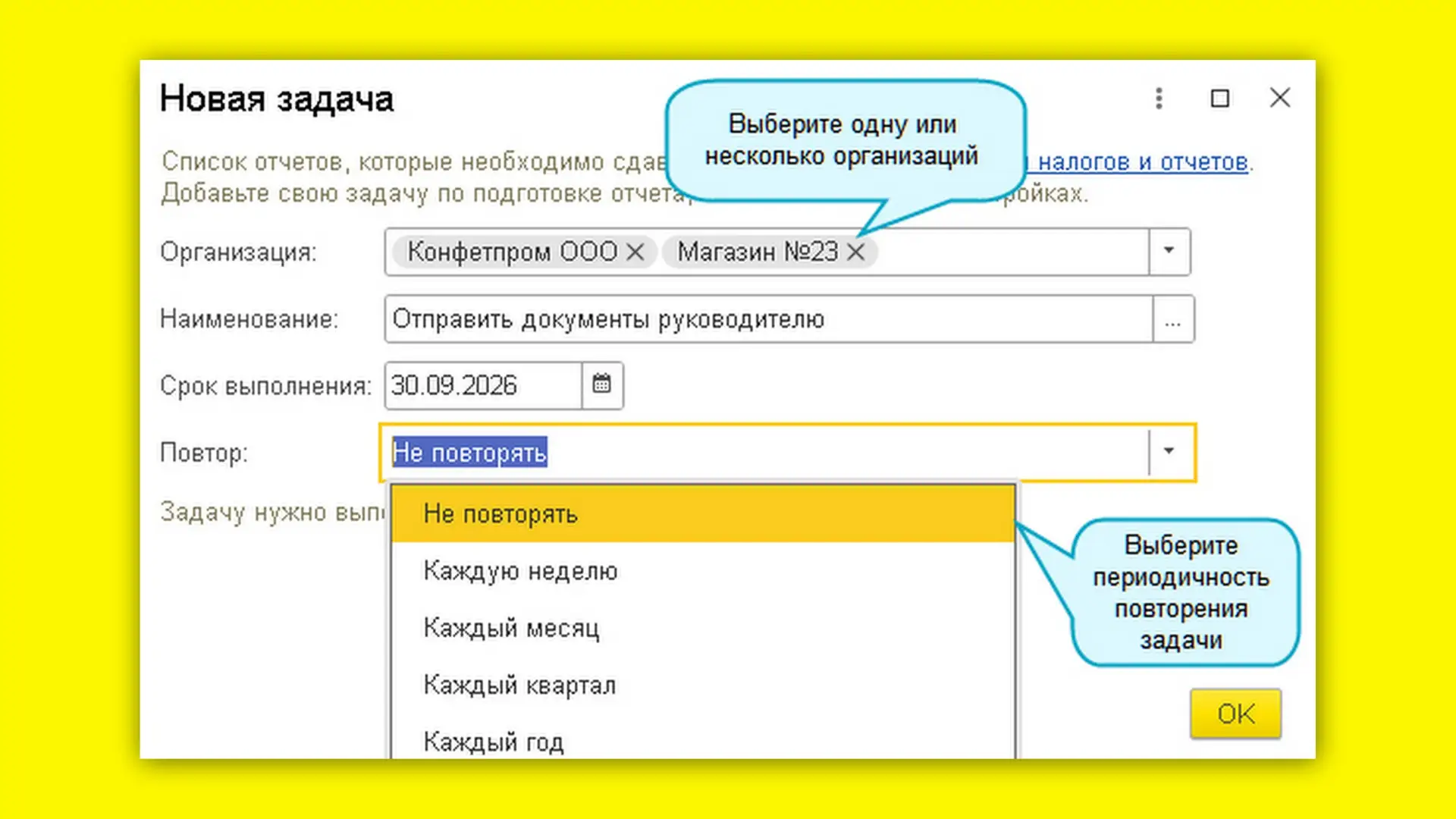Close the Новая задача dialog
The height and width of the screenshot is (819, 1456).
1280,98
